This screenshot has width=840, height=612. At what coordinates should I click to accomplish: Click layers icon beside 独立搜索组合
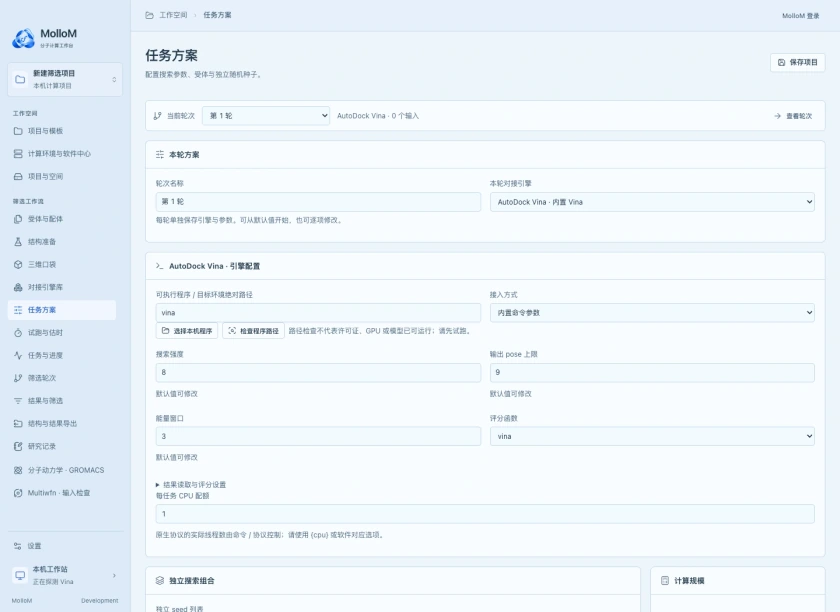pos(160,580)
